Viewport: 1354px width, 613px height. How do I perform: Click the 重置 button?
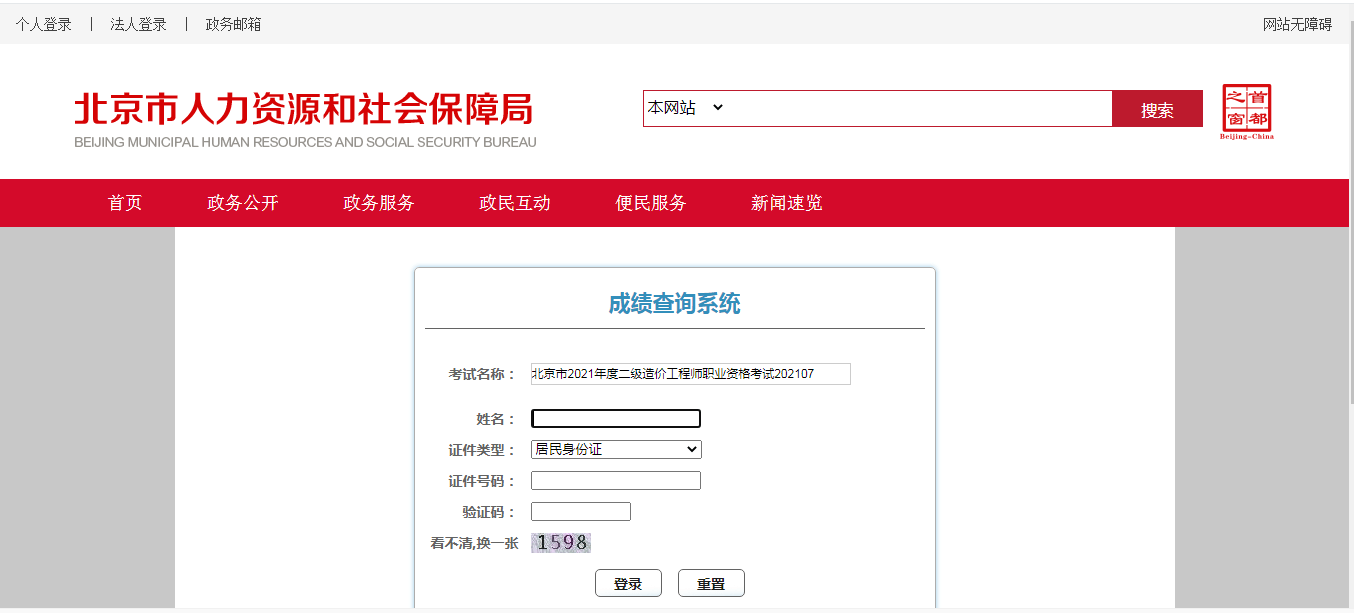(711, 583)
